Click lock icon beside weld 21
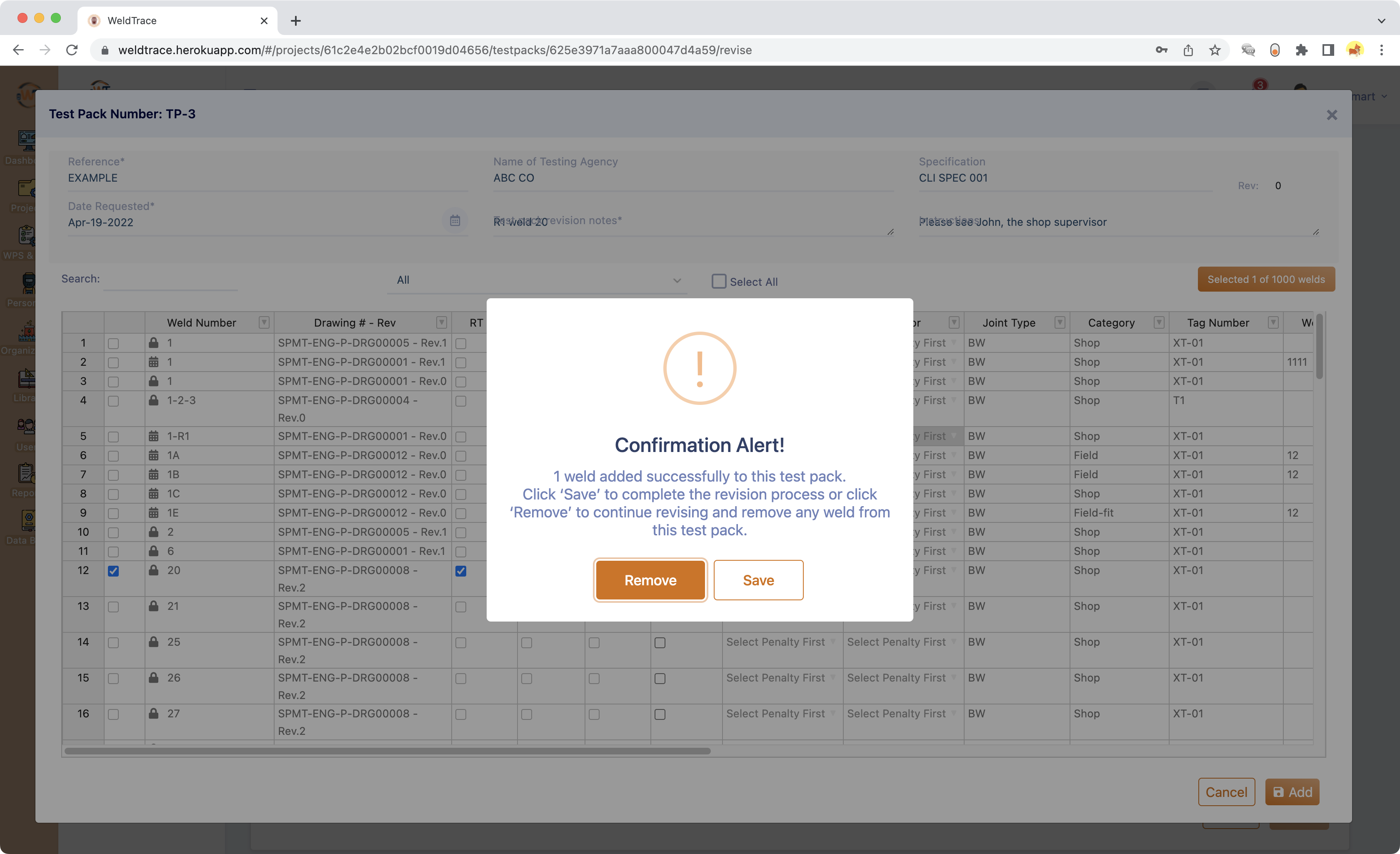This screenshot has width=1400, height=854. (x=153, y=606)
